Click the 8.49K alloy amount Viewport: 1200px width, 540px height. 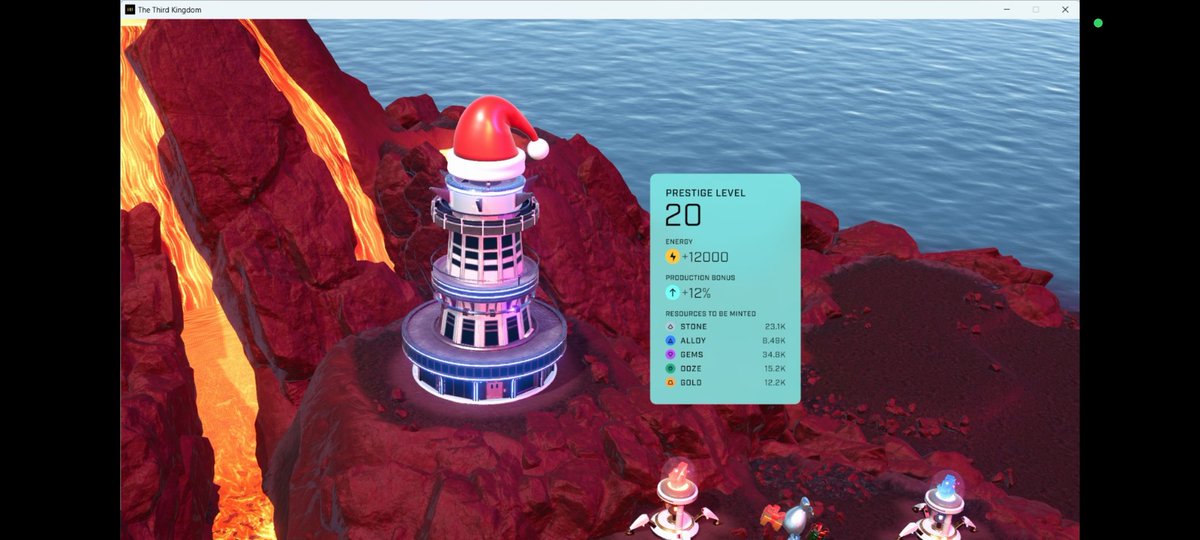pos(774,341)
